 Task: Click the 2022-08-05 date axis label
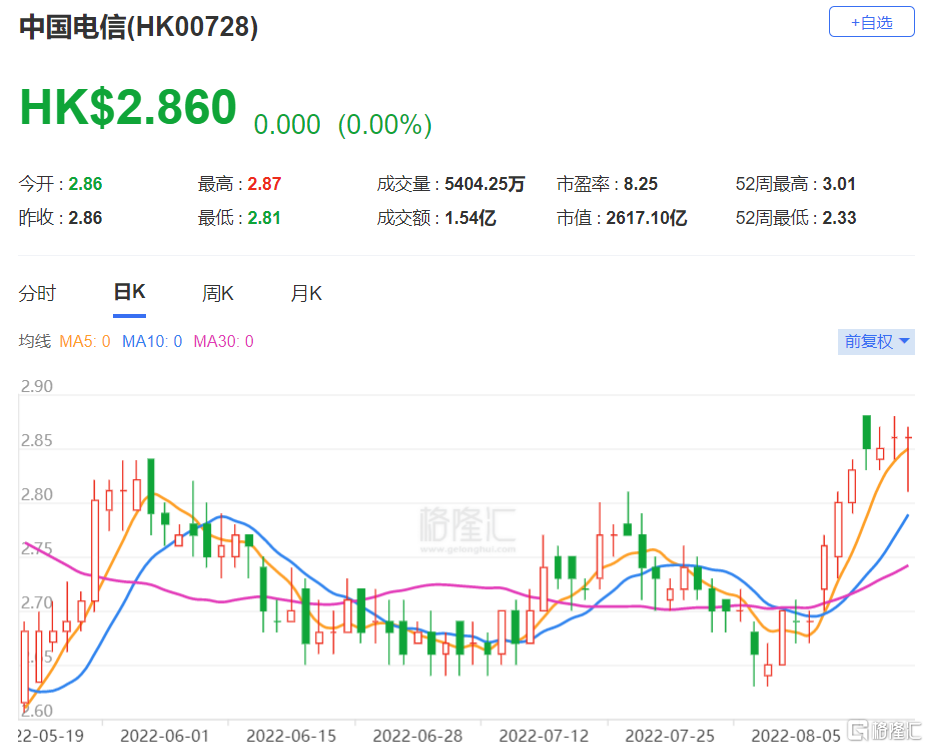point(796,736)
